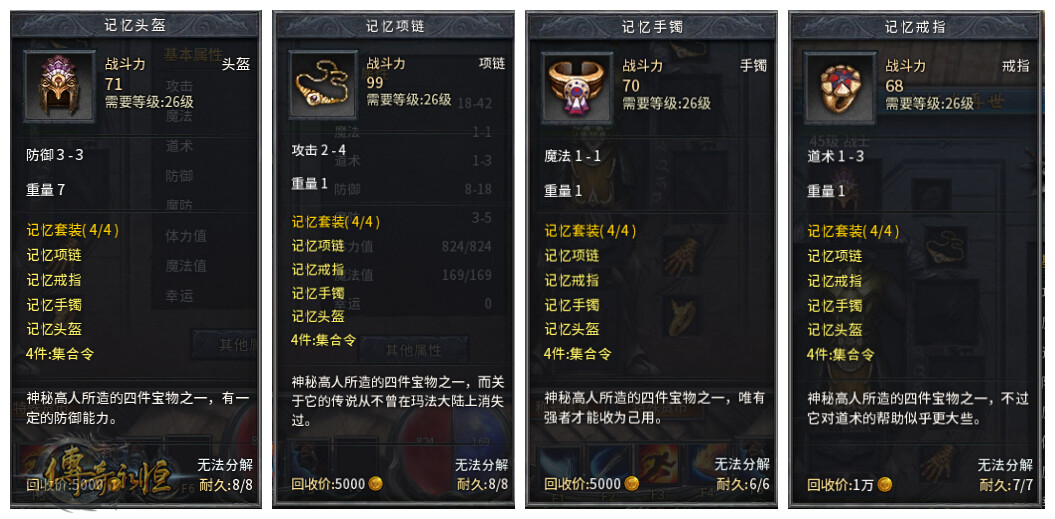Click the 记忆头盔 helmet item icon

59,86
